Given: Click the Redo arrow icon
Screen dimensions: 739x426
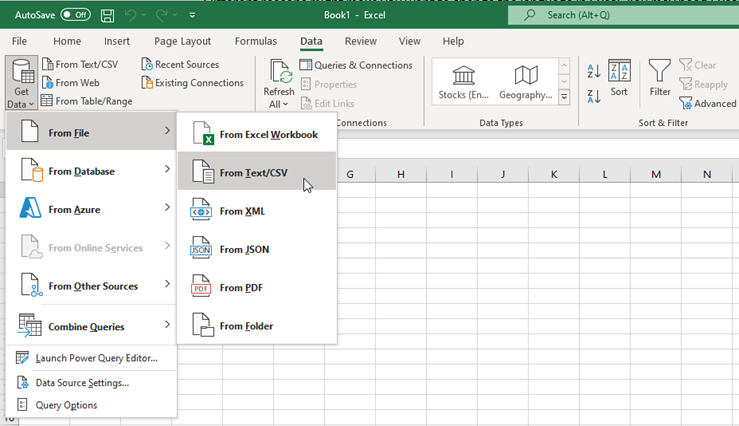Looking at the screenshot, I should [x=162, y=15].
